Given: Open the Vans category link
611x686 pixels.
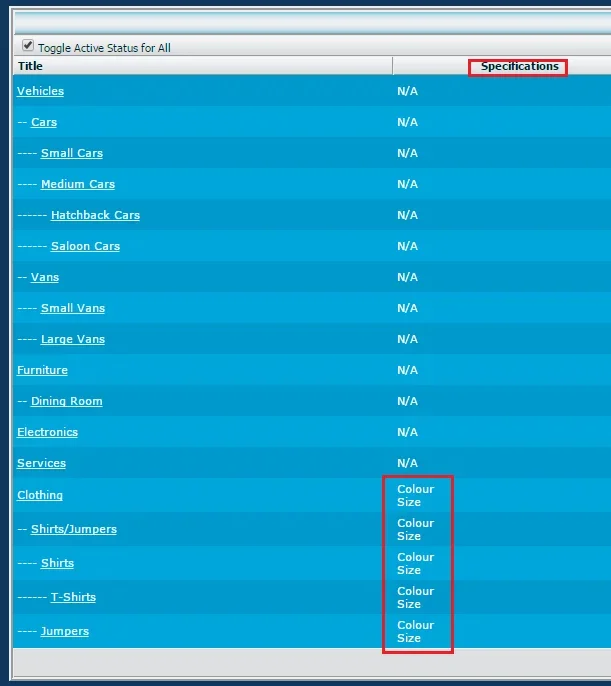Looking at the screenshot, I should click(45, 277).
